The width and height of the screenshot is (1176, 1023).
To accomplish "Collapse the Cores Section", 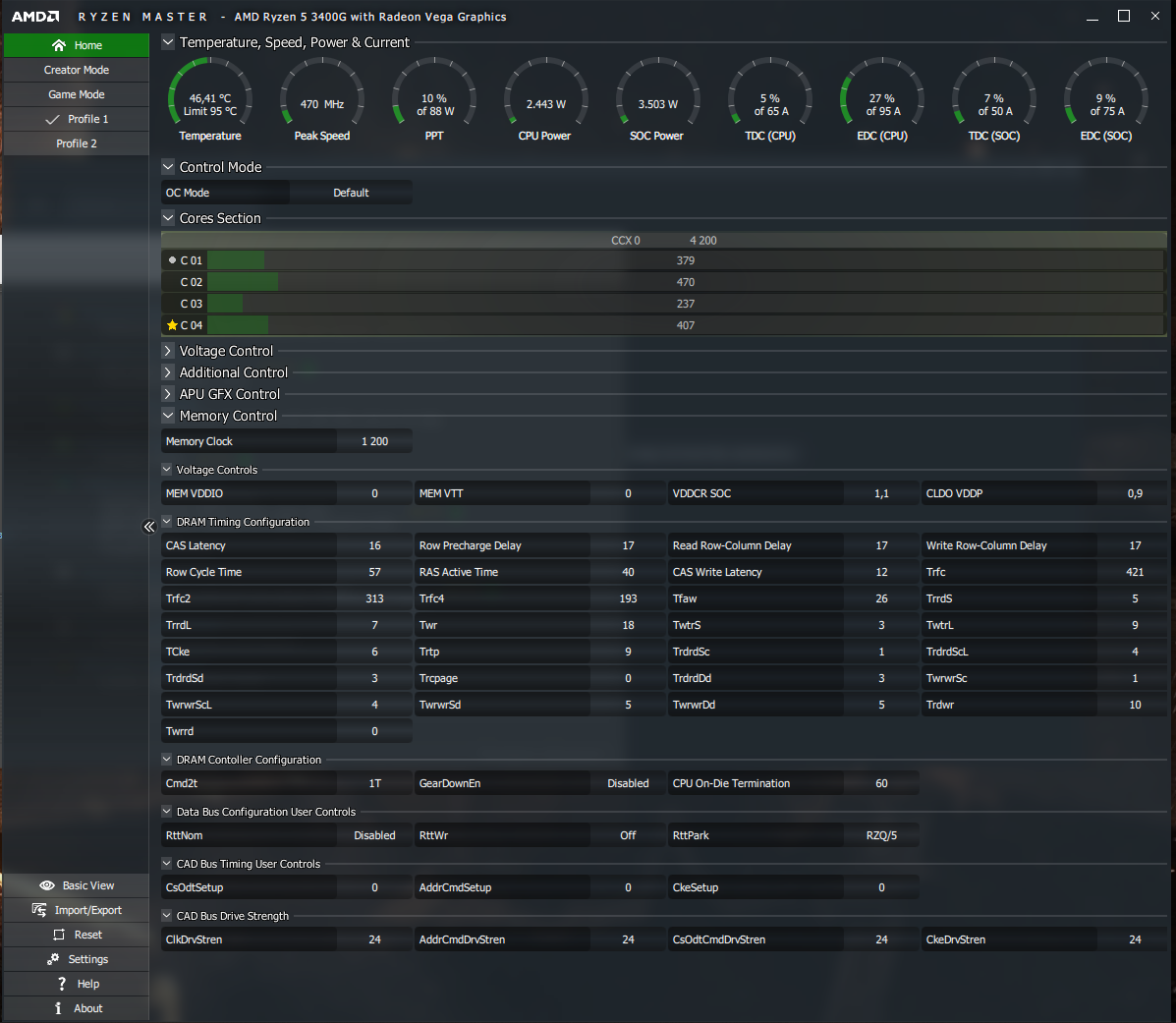I will click(168, 217).
